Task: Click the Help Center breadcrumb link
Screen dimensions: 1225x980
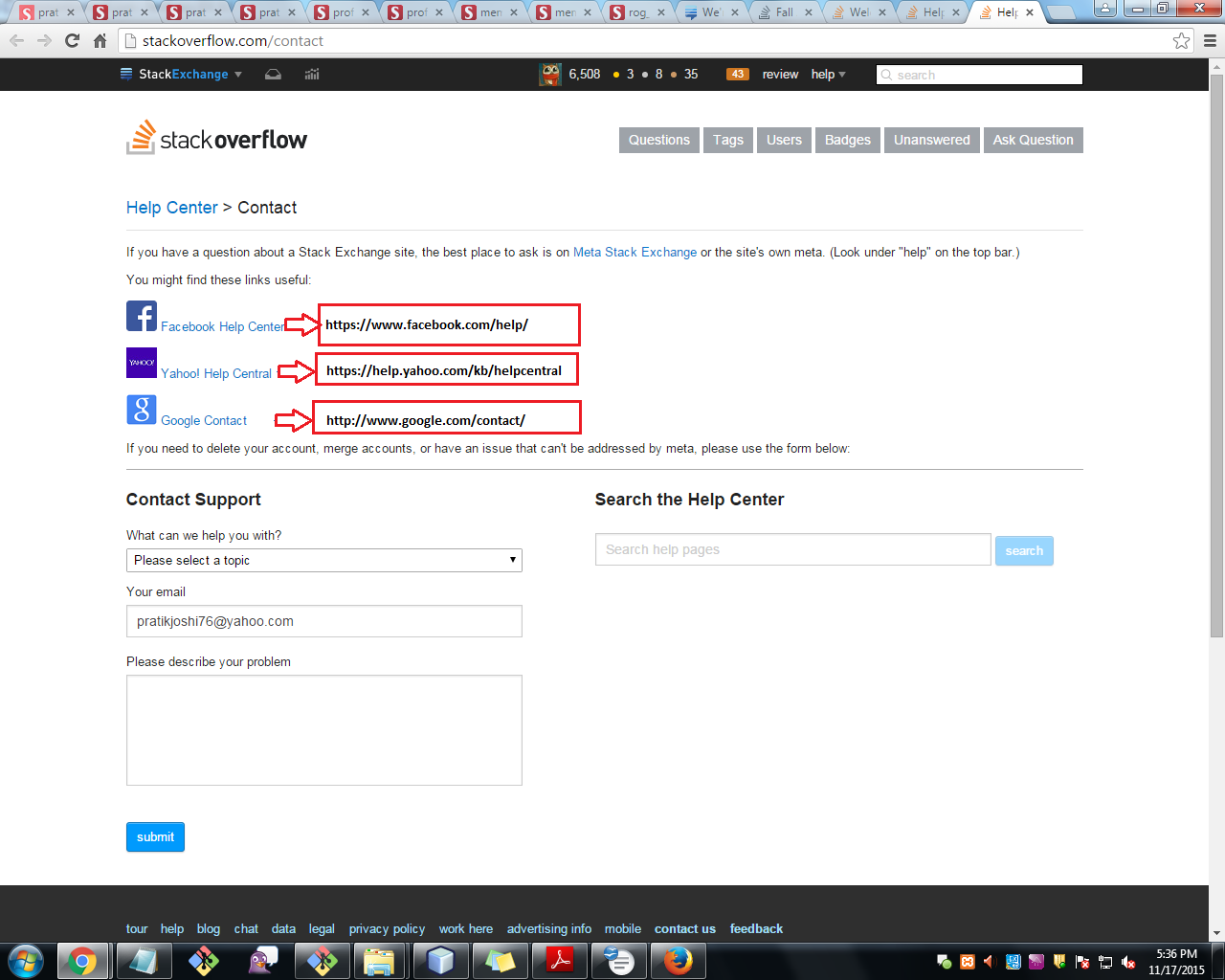Action: pyautogui.click(x=172, y=208)
